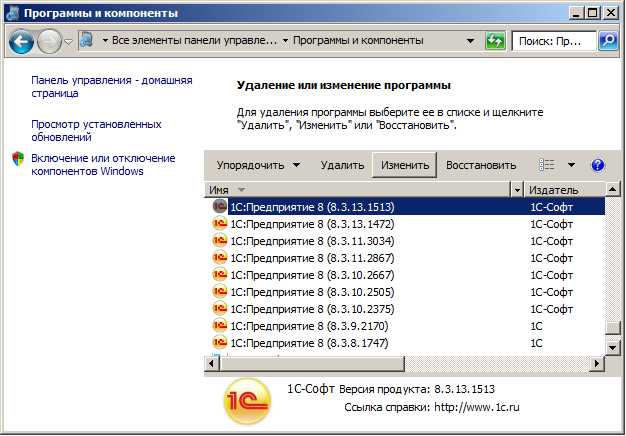Open 'Все элементы панели управле...' breadcrumb
626x436 pixels.
click(194, 41)
